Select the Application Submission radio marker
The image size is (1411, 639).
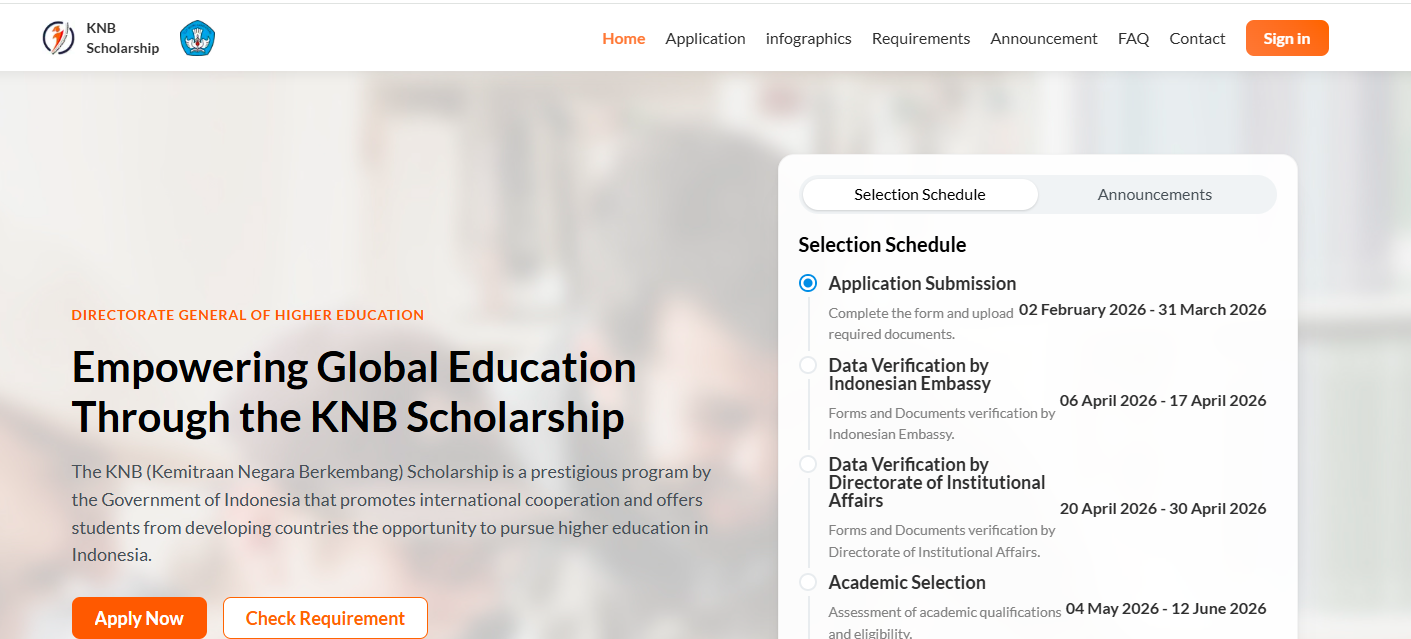click(808, 283)
